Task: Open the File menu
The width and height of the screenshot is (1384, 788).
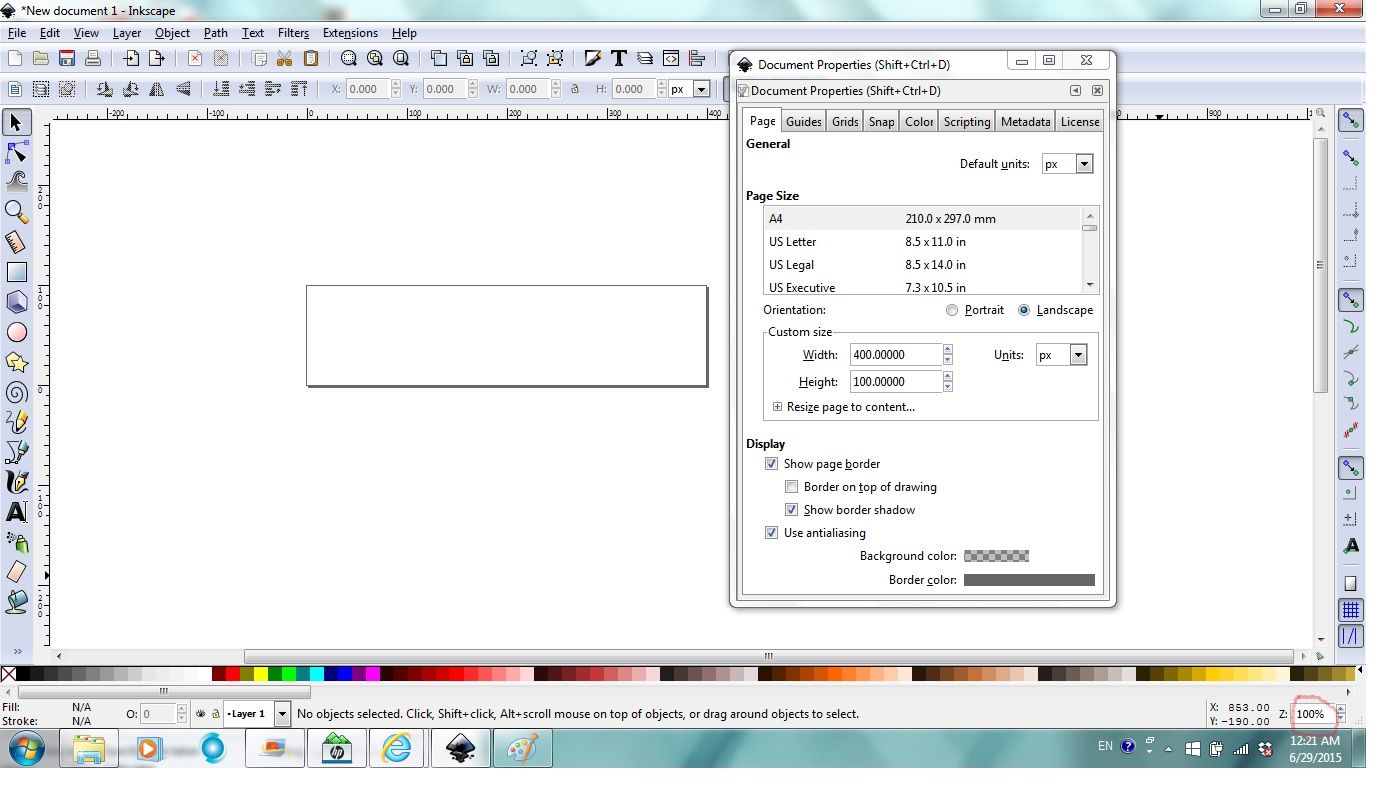Action: [x=17, y=33]
